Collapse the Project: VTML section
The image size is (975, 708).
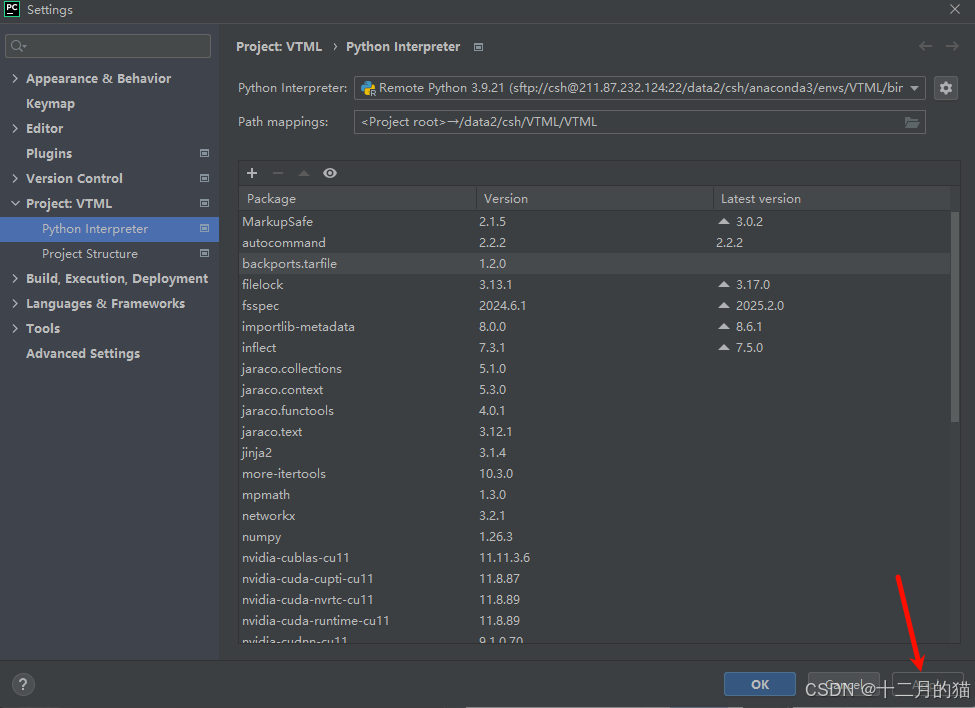pos(15,203)
